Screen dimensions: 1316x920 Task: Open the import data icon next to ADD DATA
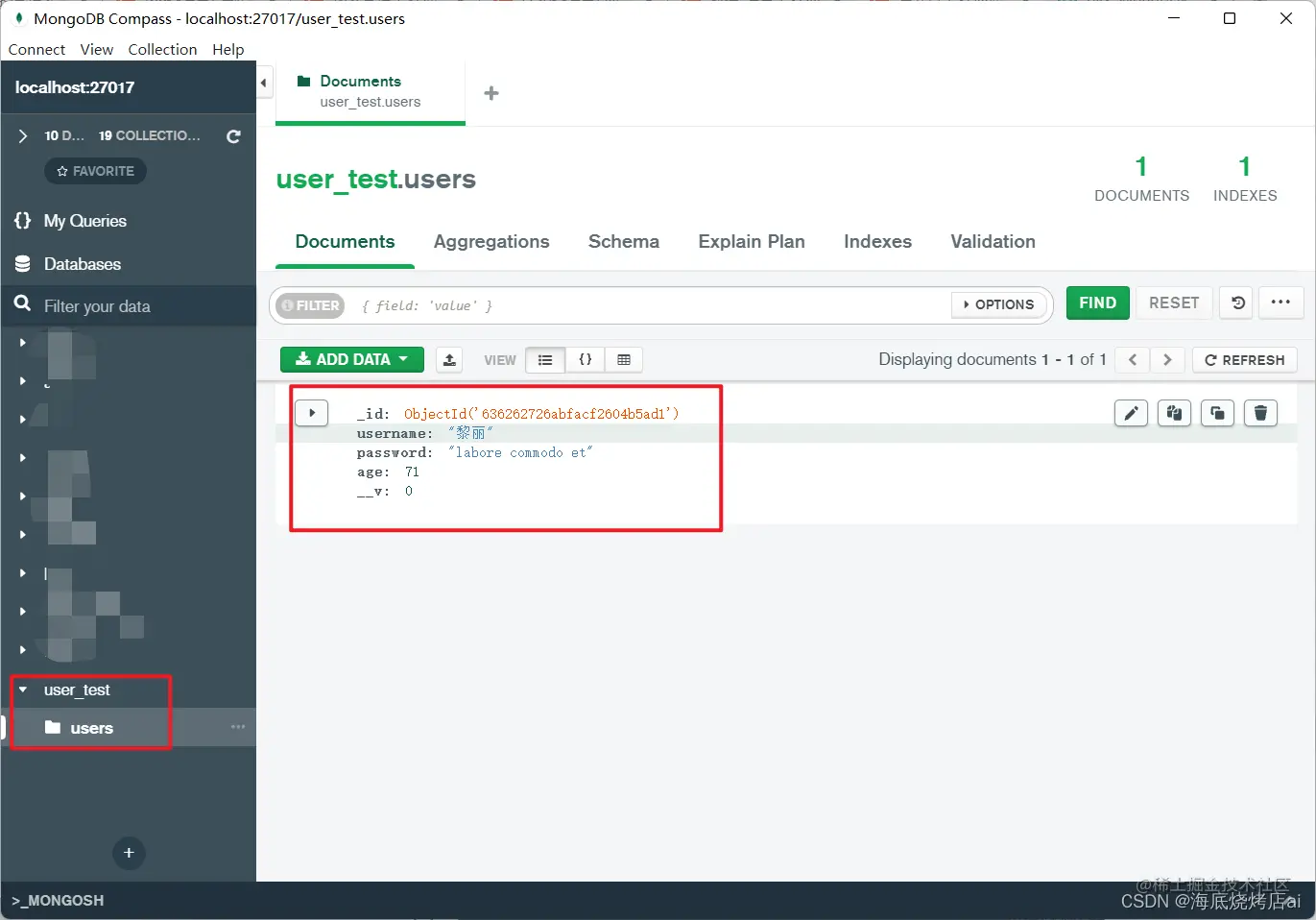pos(448,359)
